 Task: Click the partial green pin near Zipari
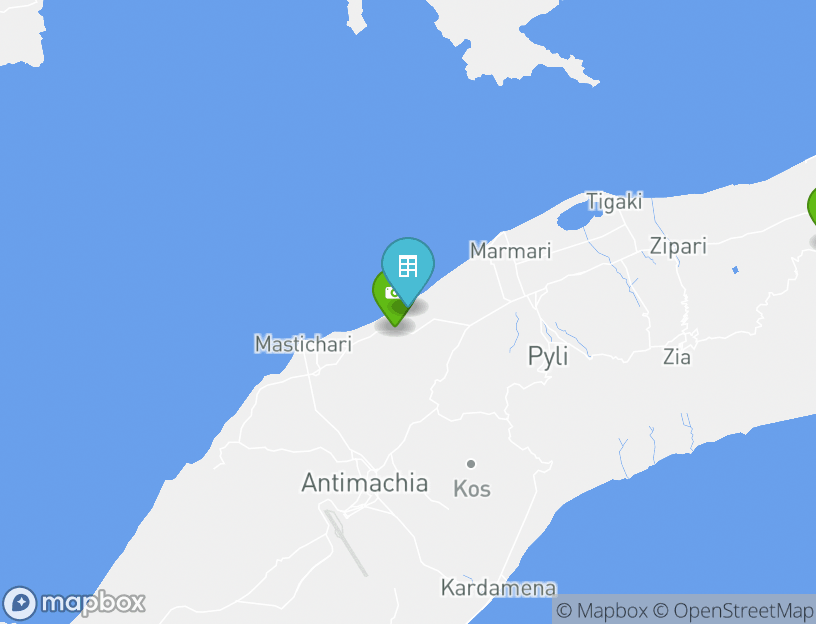pyautogui.click(x=812, y=208)
